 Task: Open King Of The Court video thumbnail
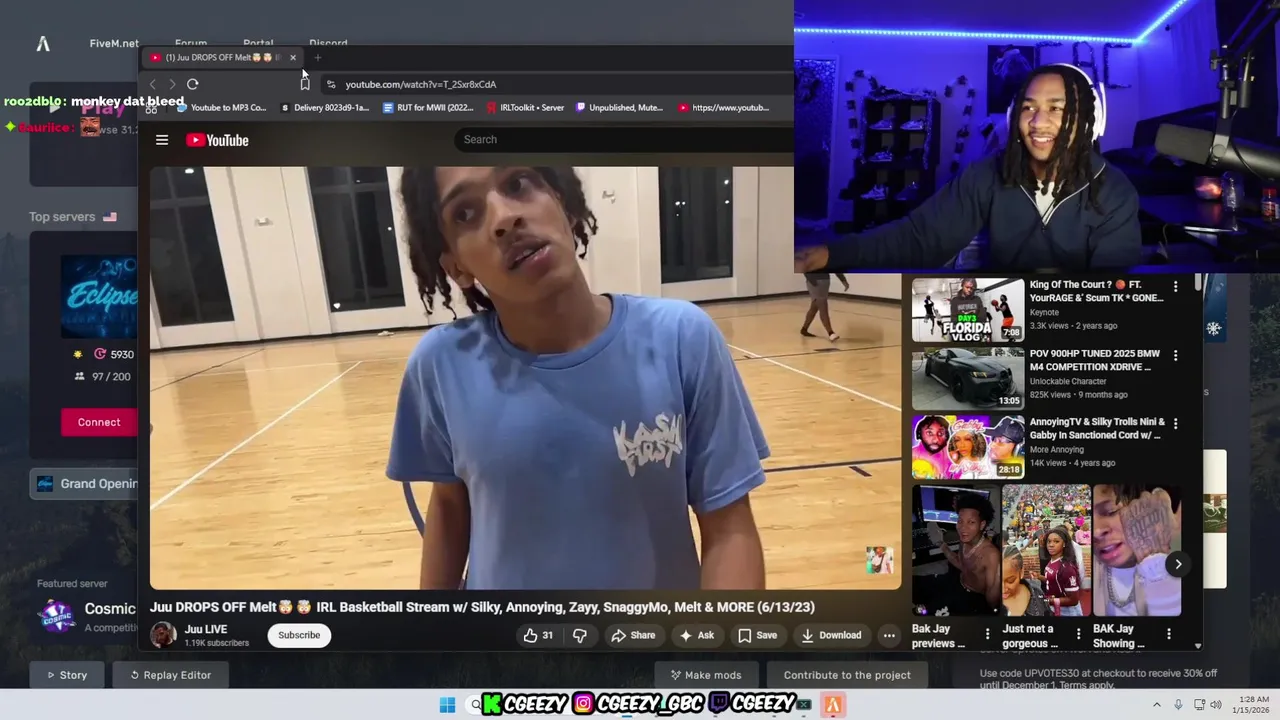pyautogui.click(x=968, y=310)
